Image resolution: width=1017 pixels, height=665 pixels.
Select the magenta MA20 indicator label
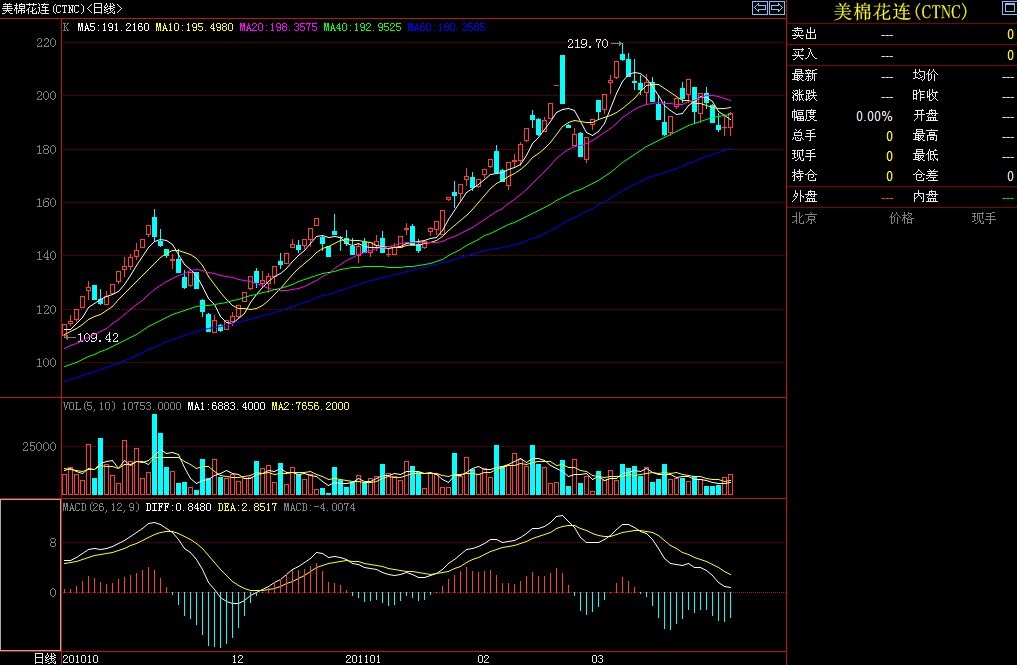click(279, 27)
